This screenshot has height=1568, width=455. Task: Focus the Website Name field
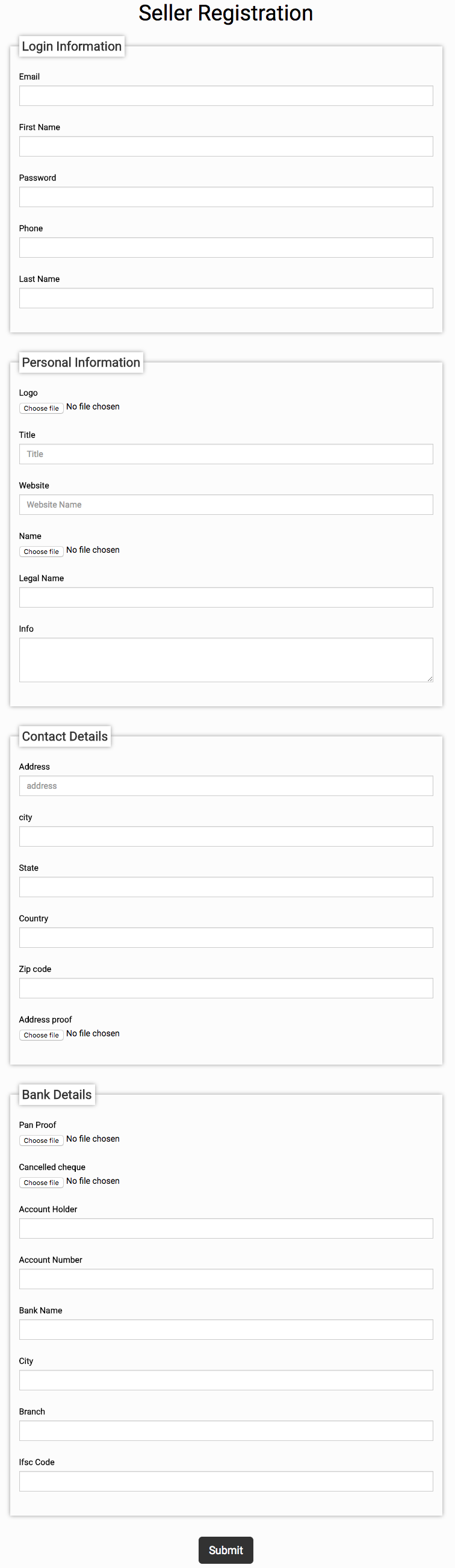pos(226,505)
